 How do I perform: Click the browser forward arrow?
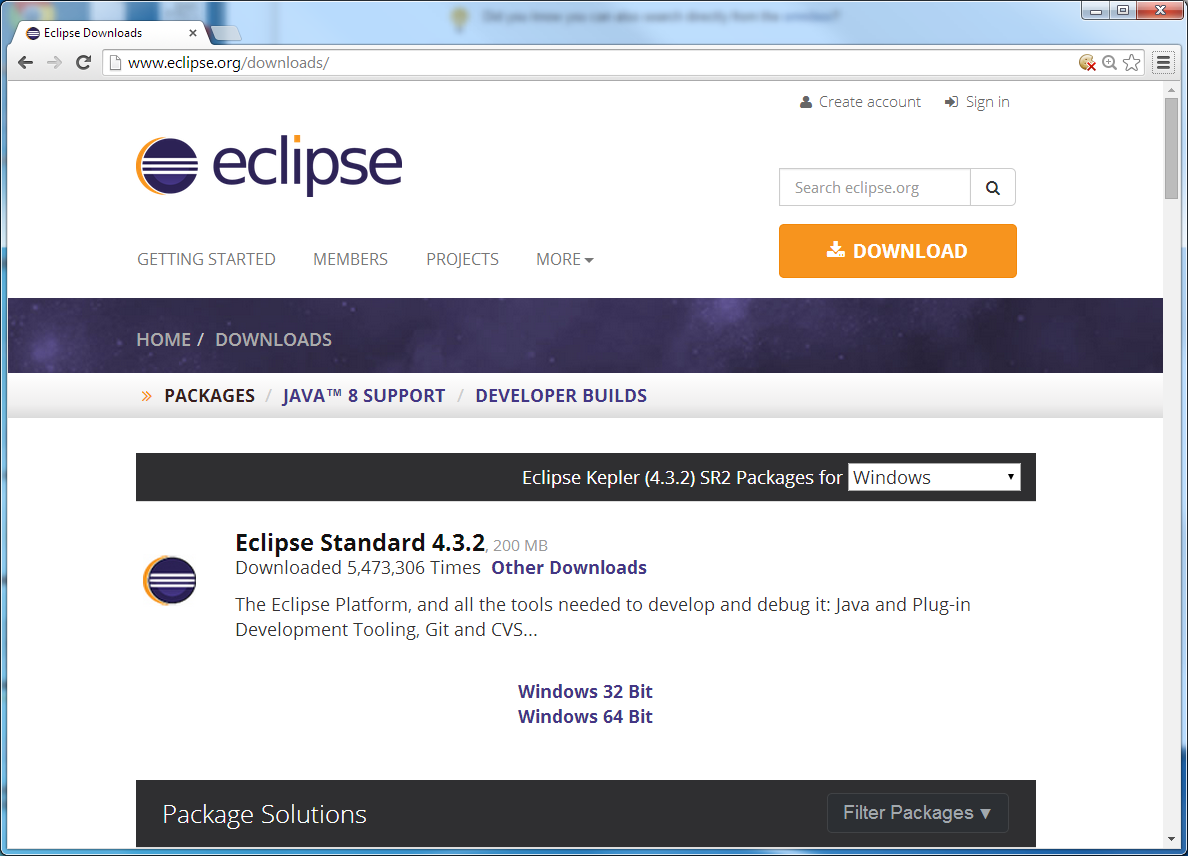point(55,63)
